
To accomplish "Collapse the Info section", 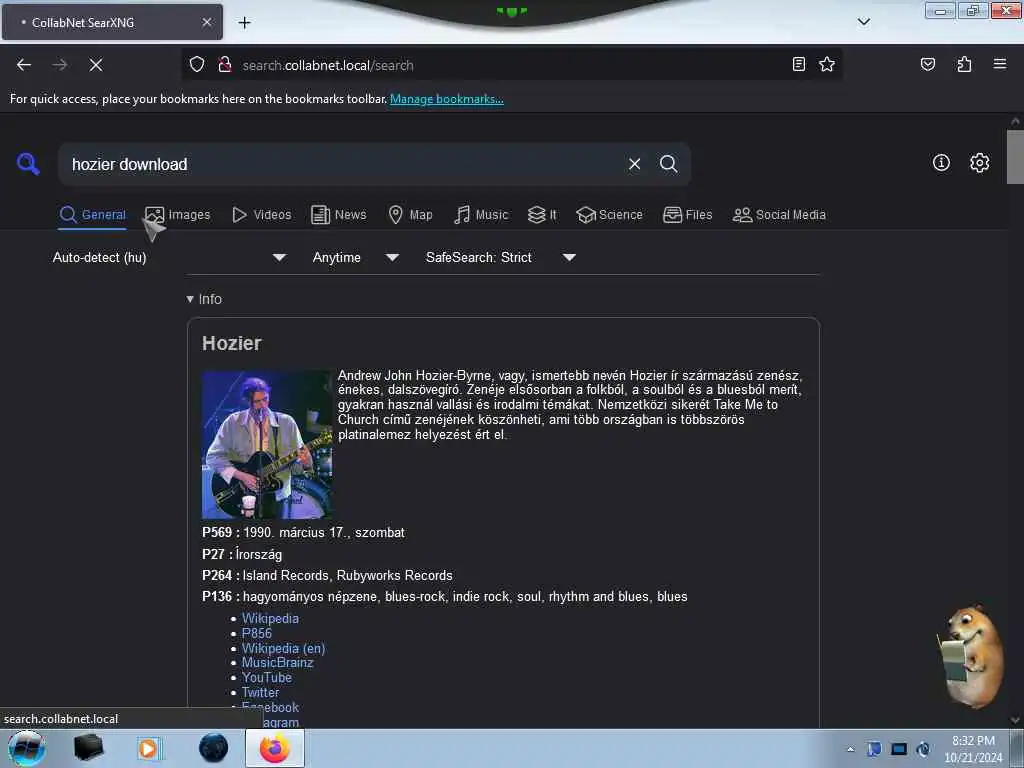I will [204, 299].
